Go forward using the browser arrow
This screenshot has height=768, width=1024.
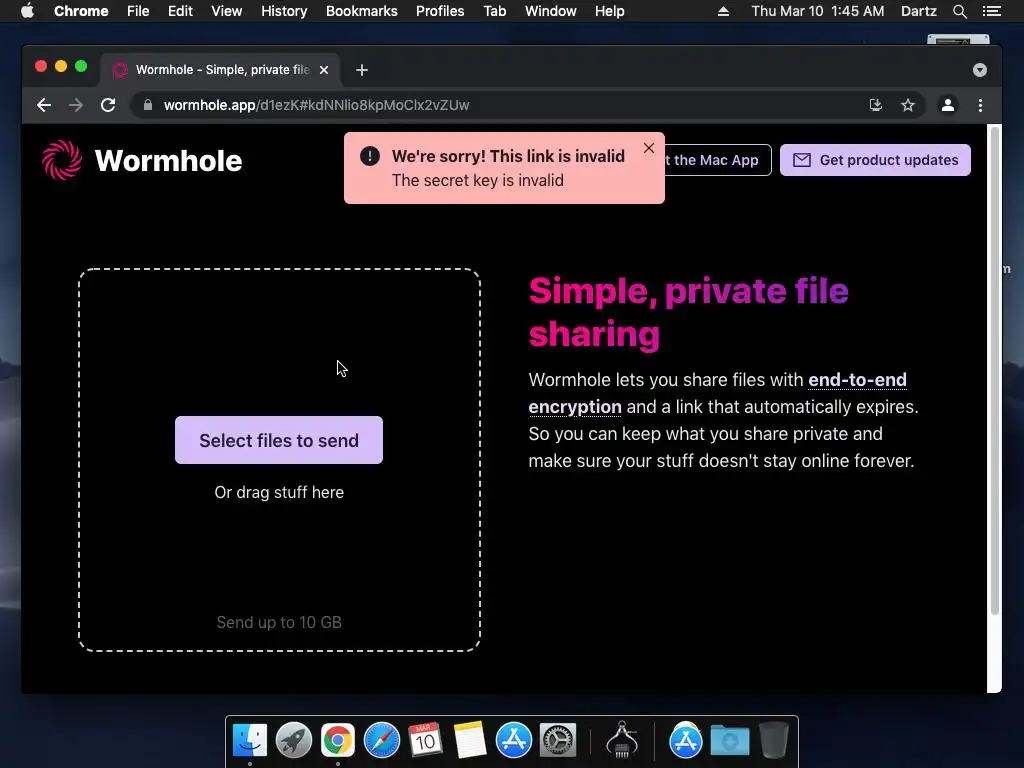pos(76,105)
